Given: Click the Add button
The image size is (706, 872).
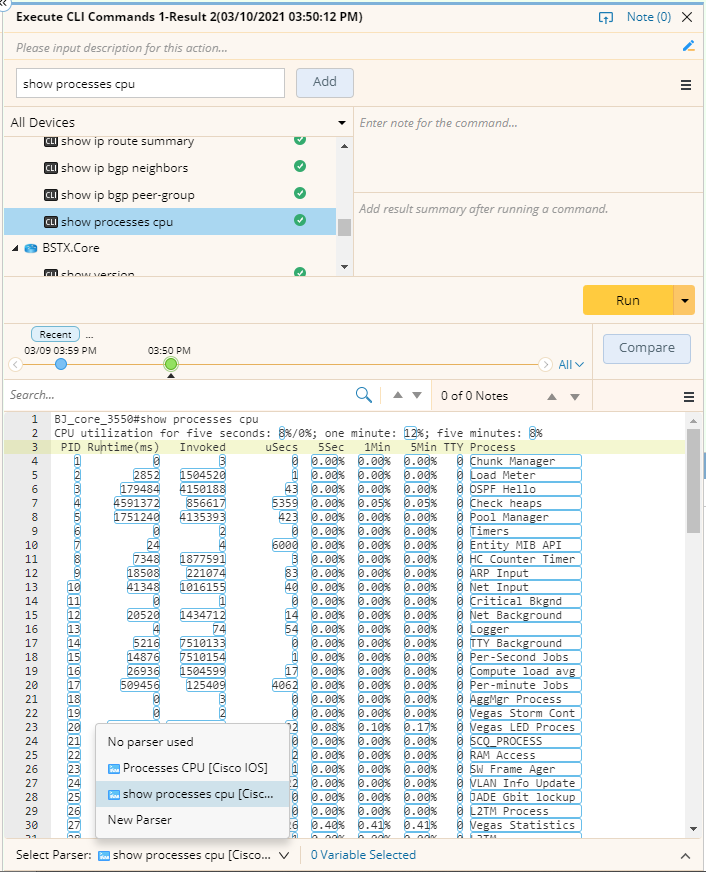Looking at the screenshot, I should coord(325,82).
